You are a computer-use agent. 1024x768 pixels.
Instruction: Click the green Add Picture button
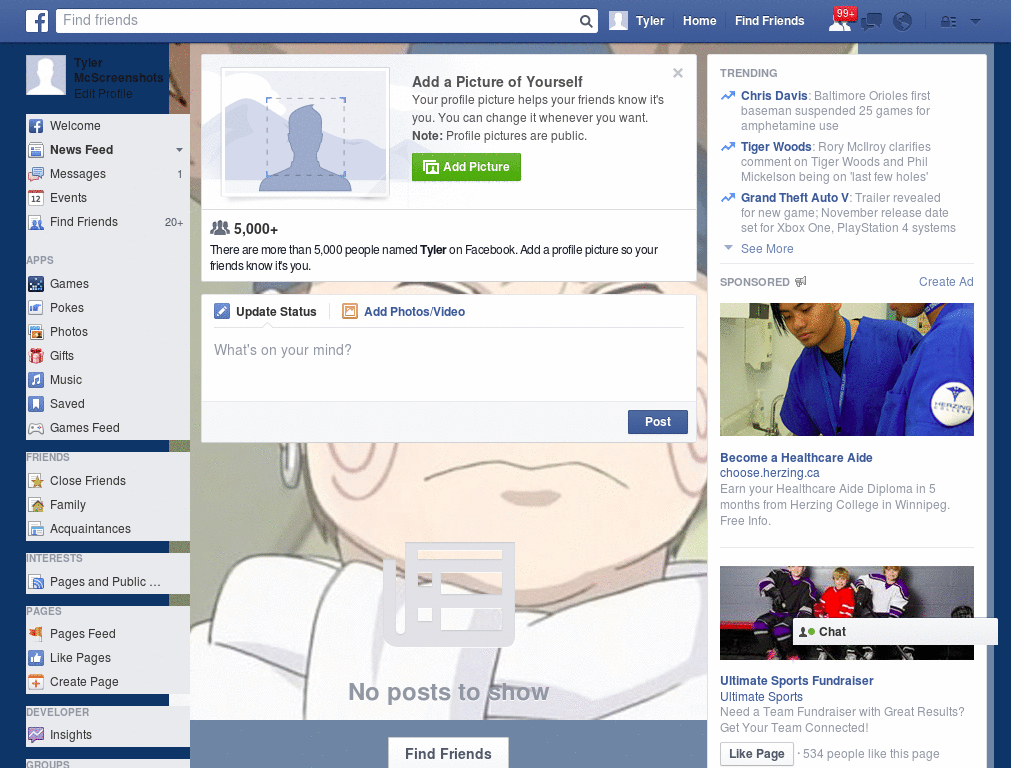point(466,167)
